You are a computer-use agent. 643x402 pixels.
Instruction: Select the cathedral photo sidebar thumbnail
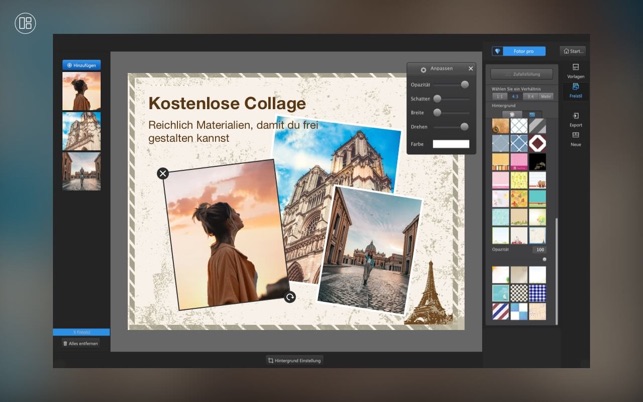click(81, 131)
